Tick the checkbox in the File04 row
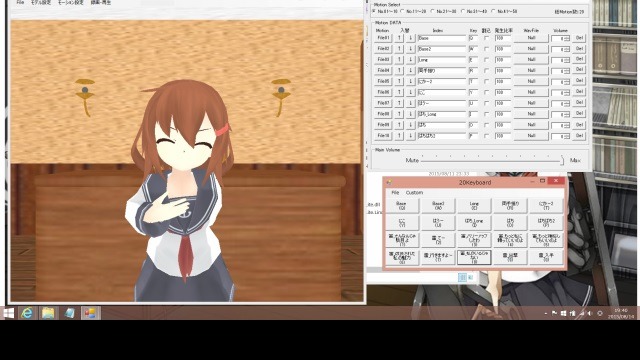This screenshot has width=640, height=360. click(x=486, y=71)
